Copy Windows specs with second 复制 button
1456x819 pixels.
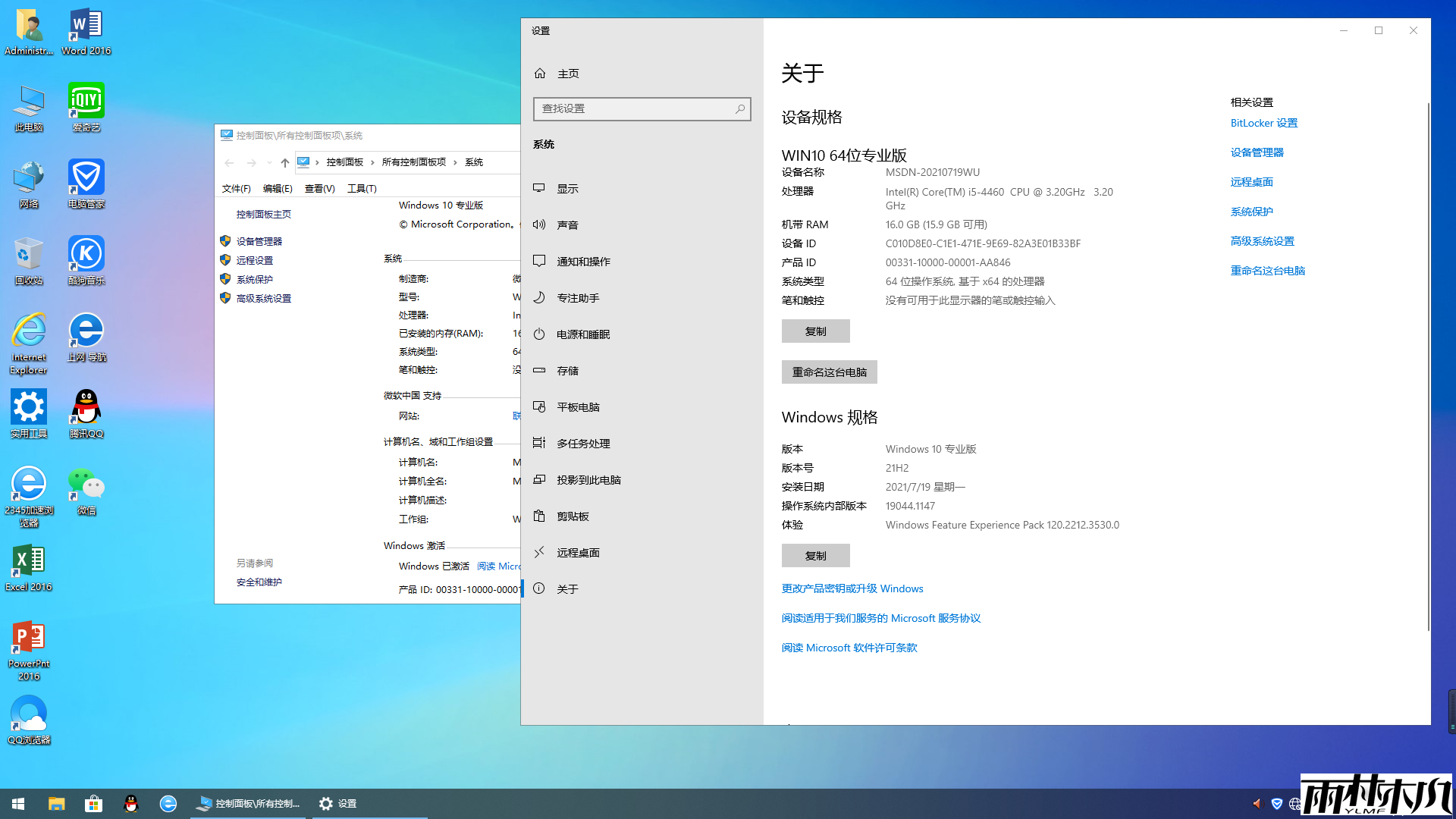pos(815,556)
